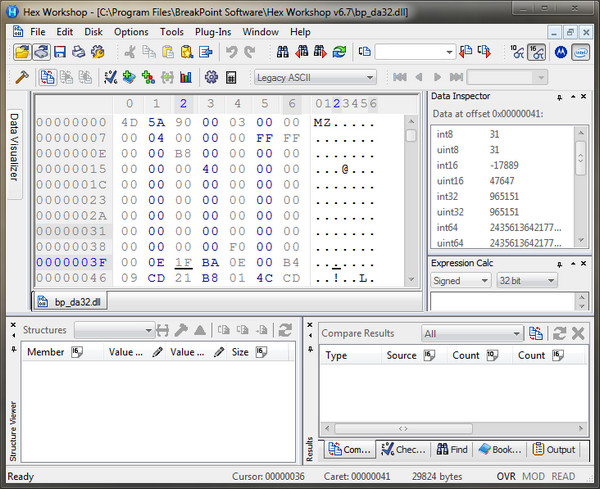The width and height of the screenshot is (600, 489).
Task: Click the Open file folder icon
Action: tap(22, 51)
